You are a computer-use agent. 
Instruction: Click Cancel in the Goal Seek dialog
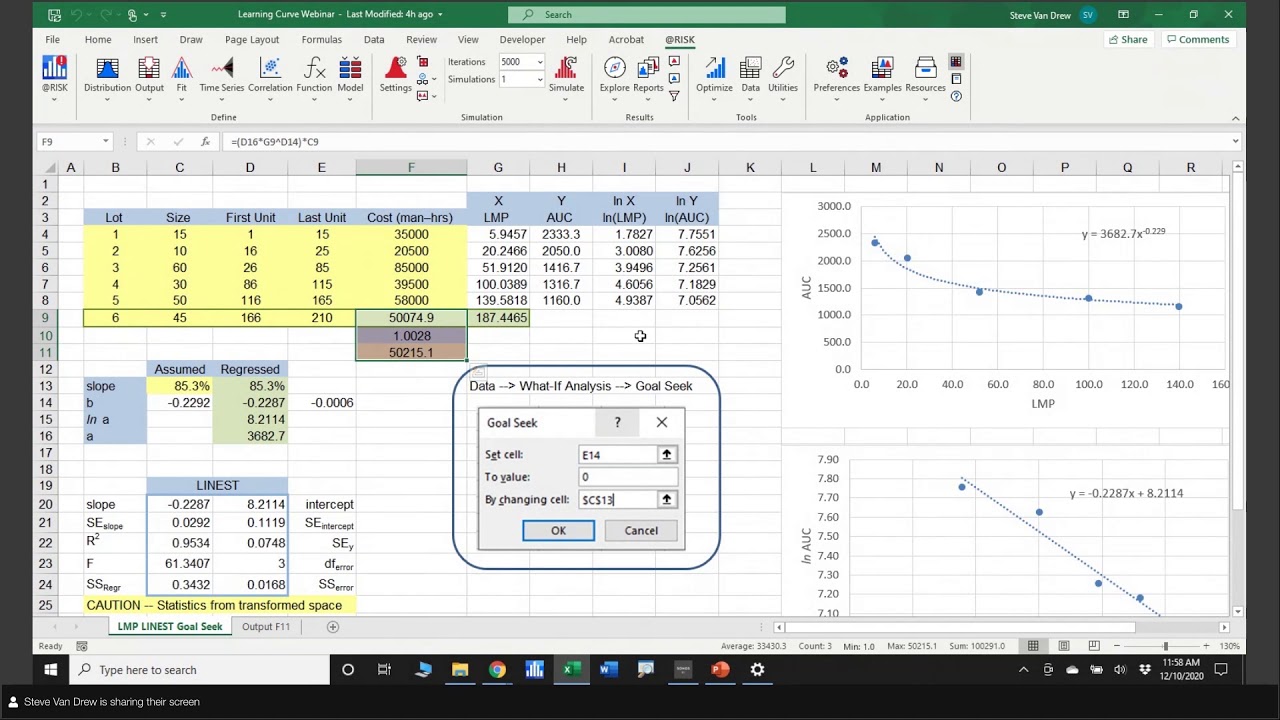tap(641, 531)
